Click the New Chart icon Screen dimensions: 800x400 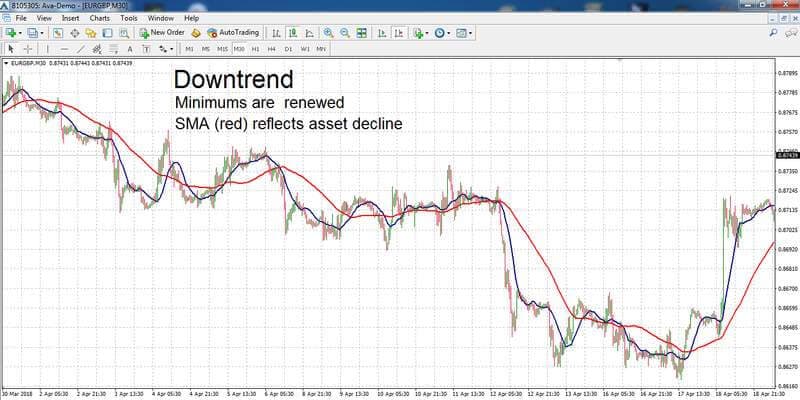pos(11,33)
